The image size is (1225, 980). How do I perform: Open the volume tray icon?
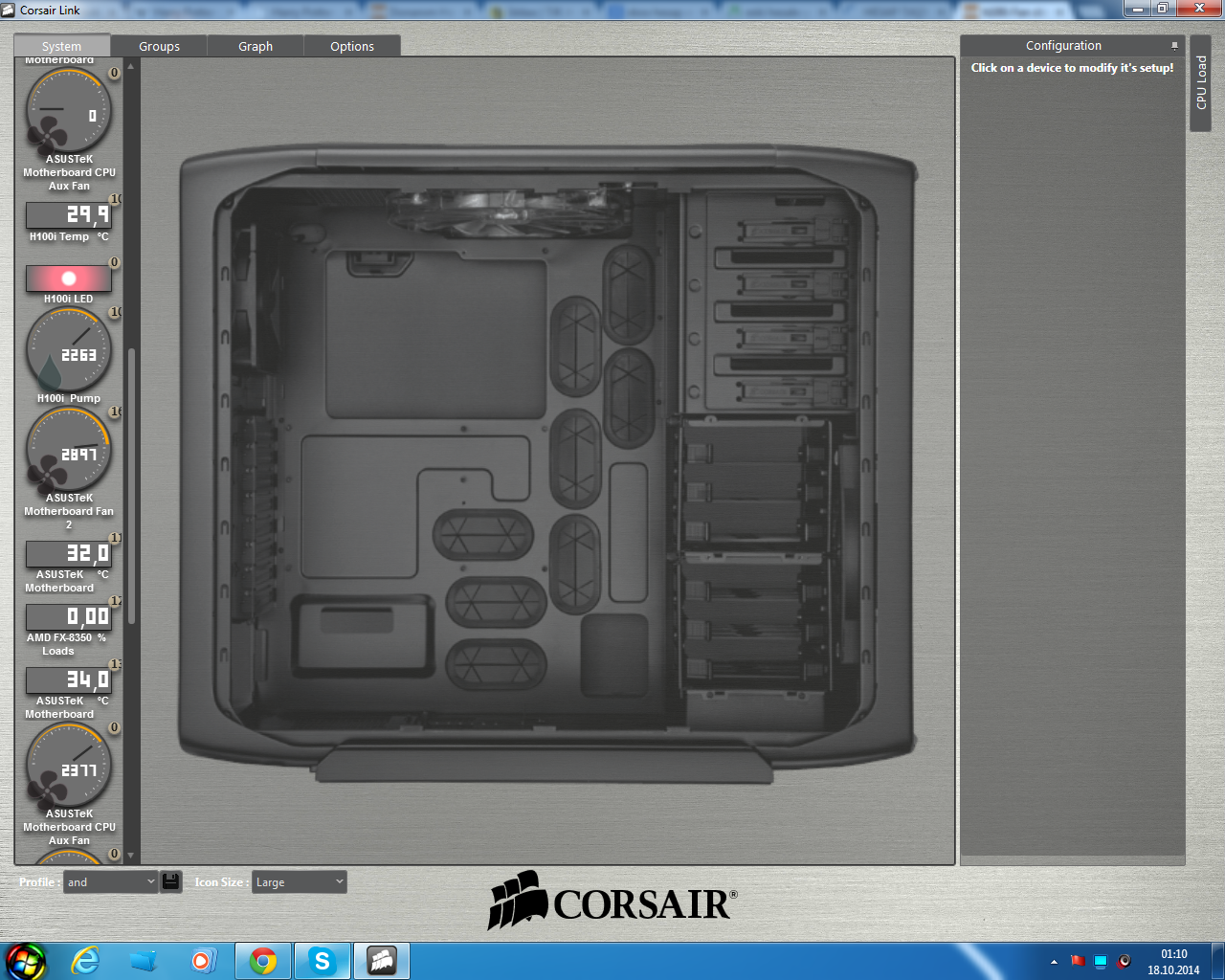point(1124,961)
